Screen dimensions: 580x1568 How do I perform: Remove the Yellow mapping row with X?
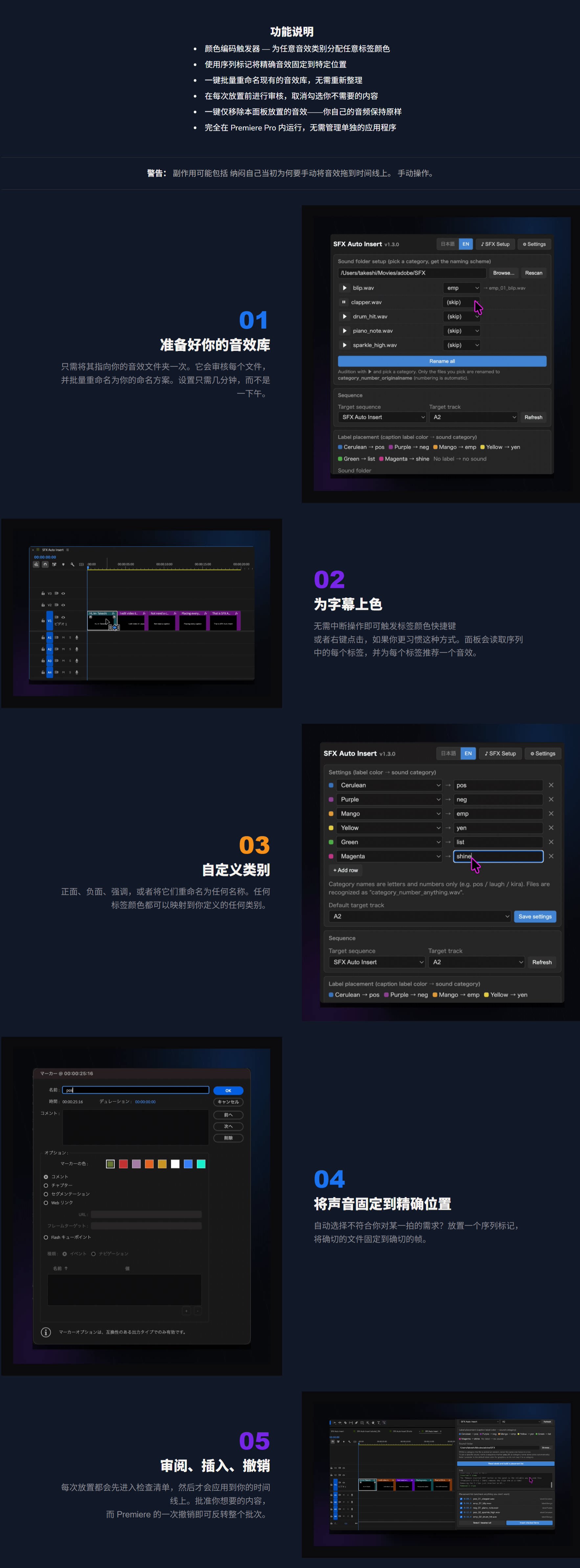(551, 828)
